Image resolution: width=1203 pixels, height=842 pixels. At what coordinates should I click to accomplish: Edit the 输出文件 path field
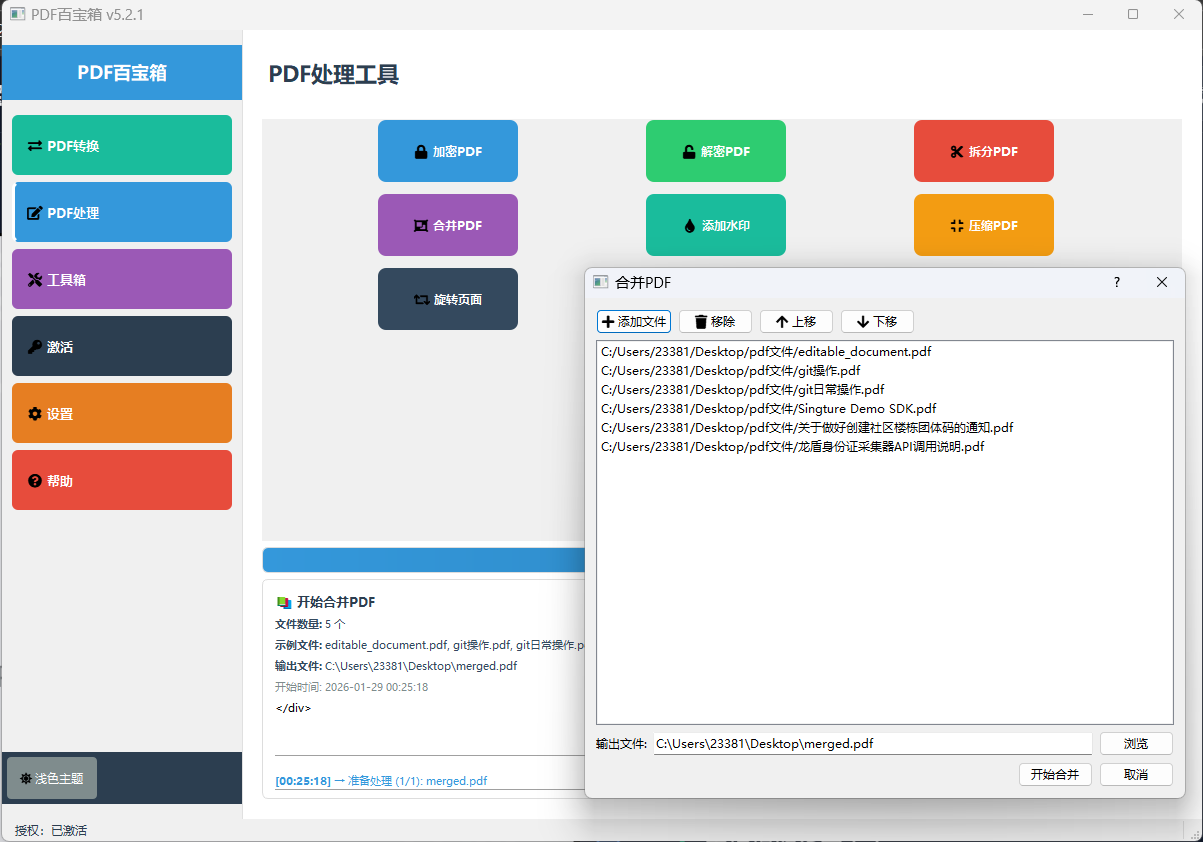pos(870,743)
